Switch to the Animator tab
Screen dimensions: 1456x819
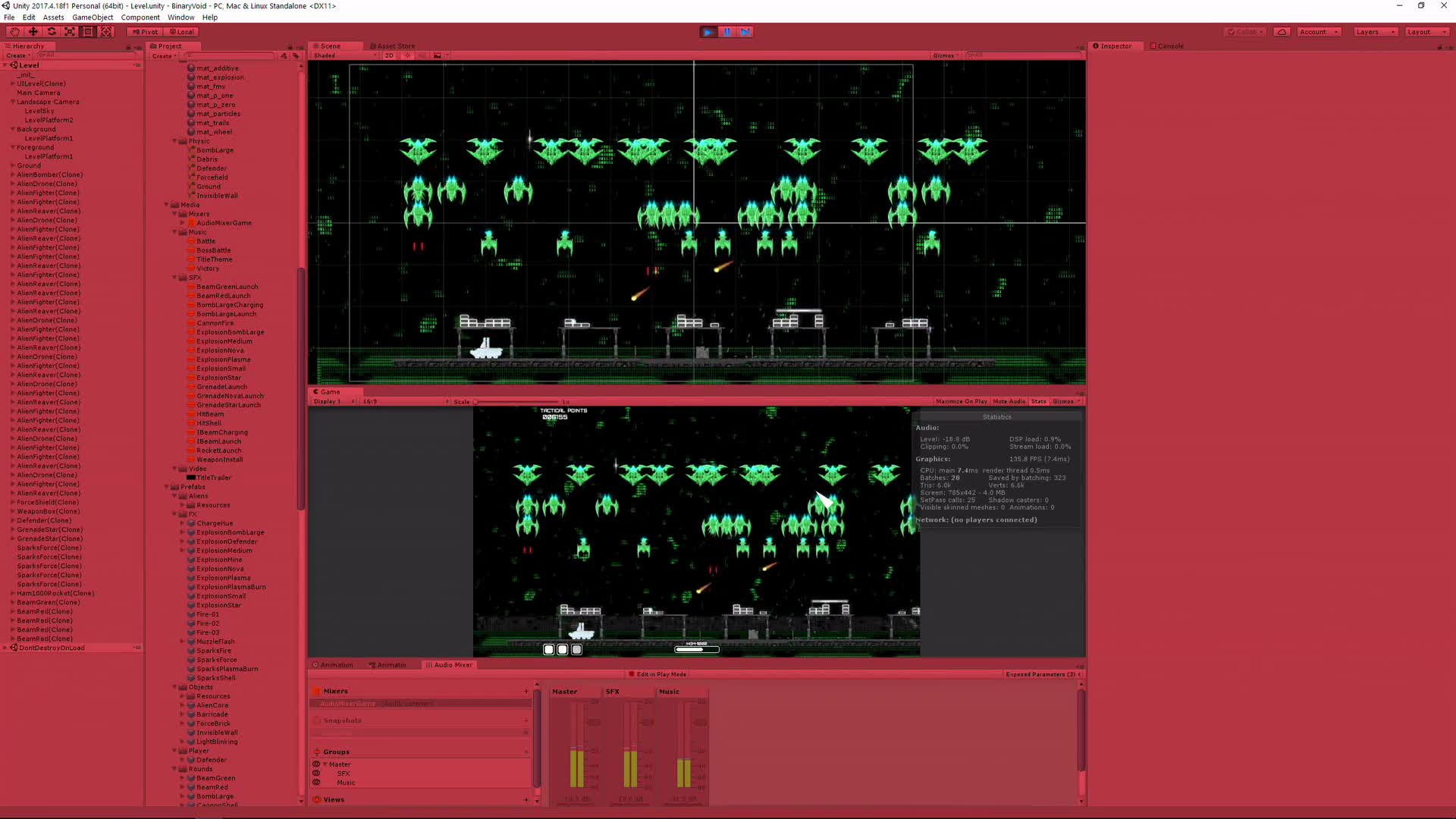pos(388,664)
